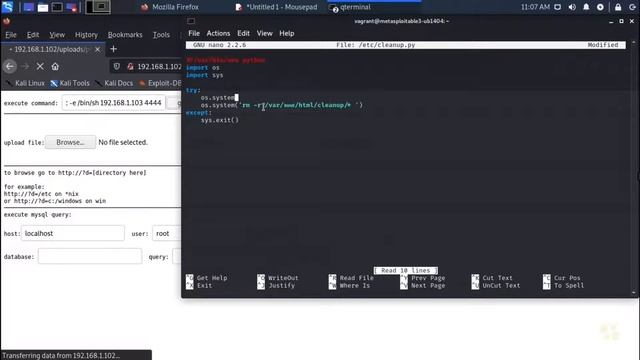The width and height of the screenshot is (640, 360).
Task: Click the mysql database input field
Action: pos(90,256)
